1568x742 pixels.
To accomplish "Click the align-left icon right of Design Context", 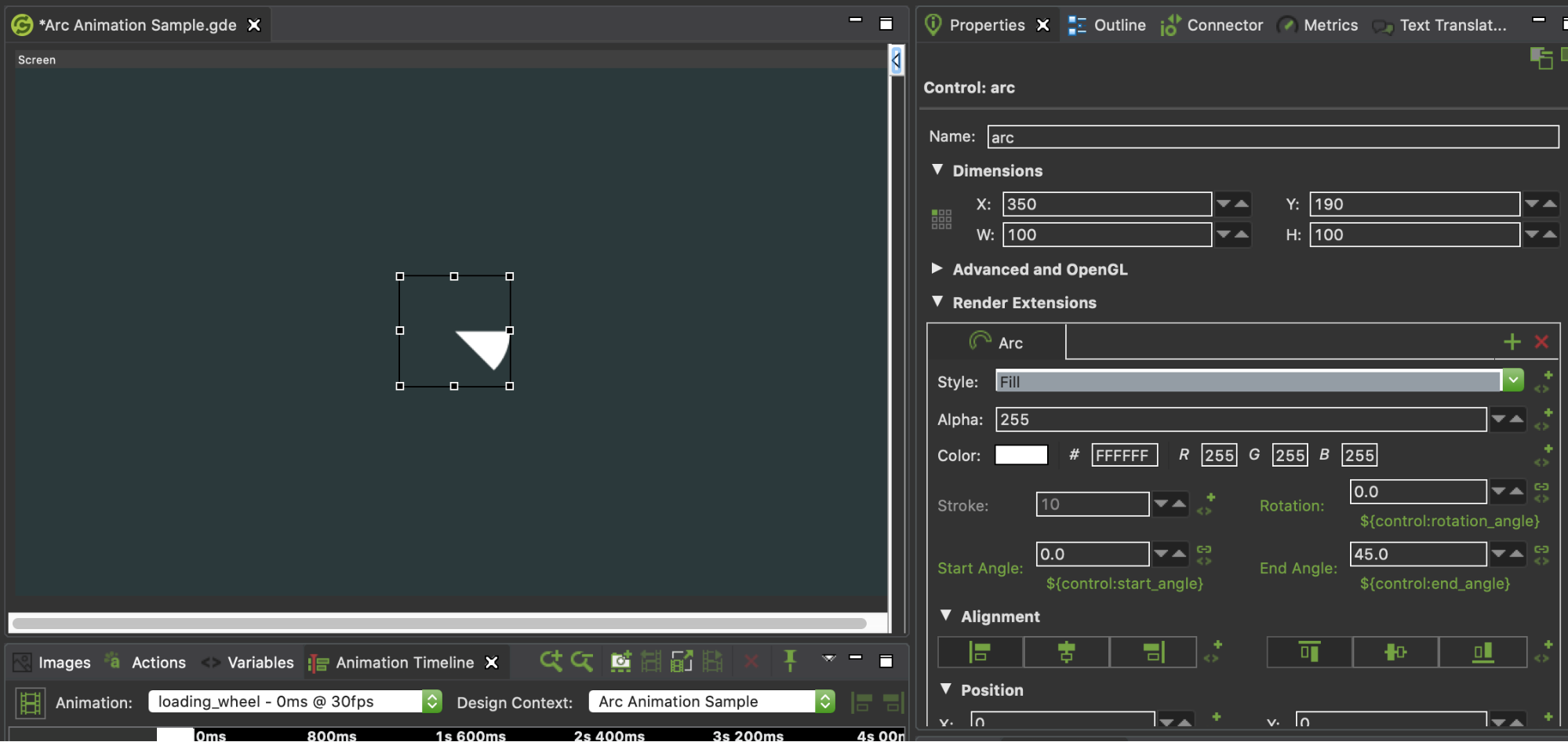I will coord(861,702).
